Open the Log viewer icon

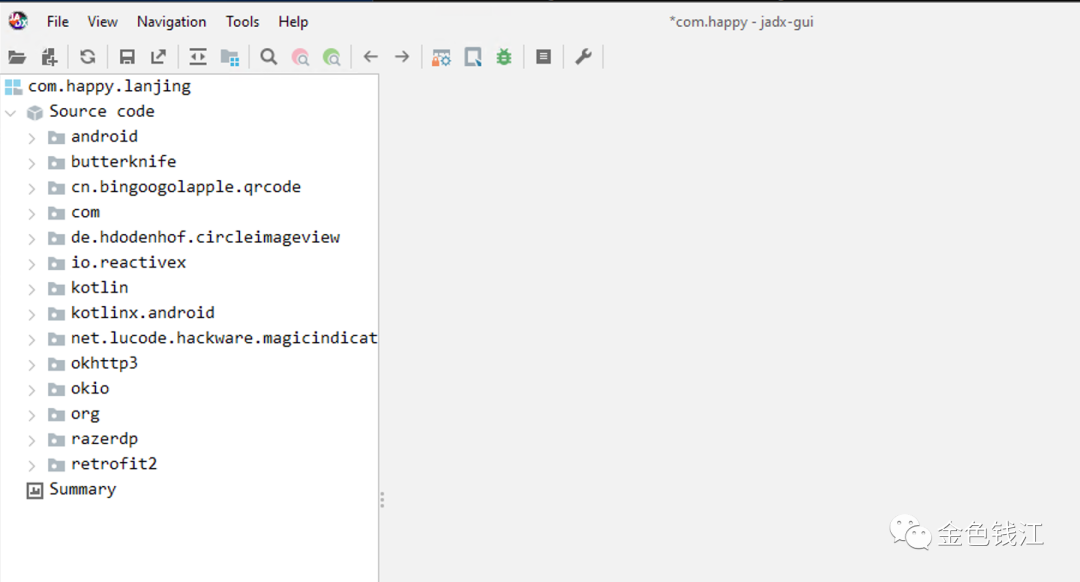tap(543, 56)
